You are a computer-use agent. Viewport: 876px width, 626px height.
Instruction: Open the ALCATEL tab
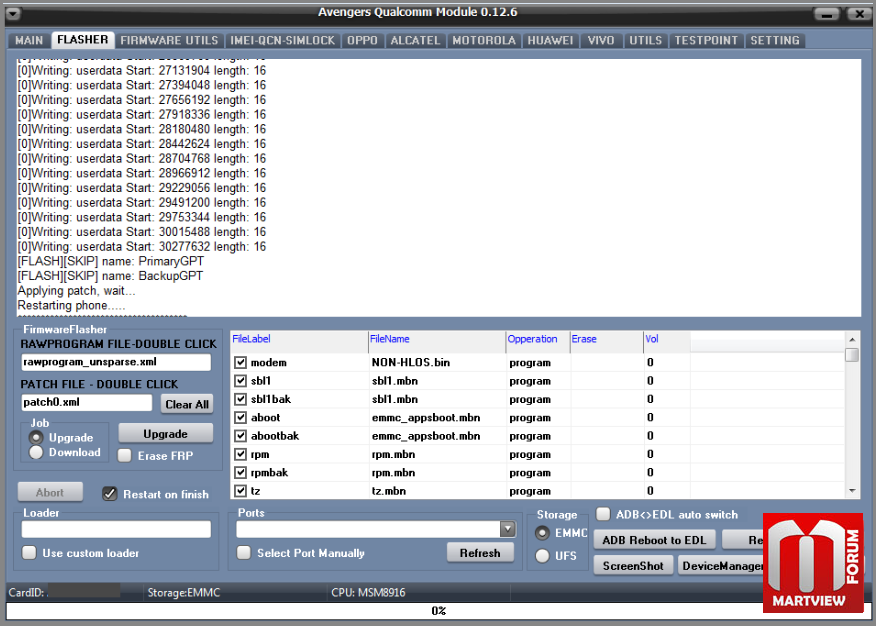415,40
